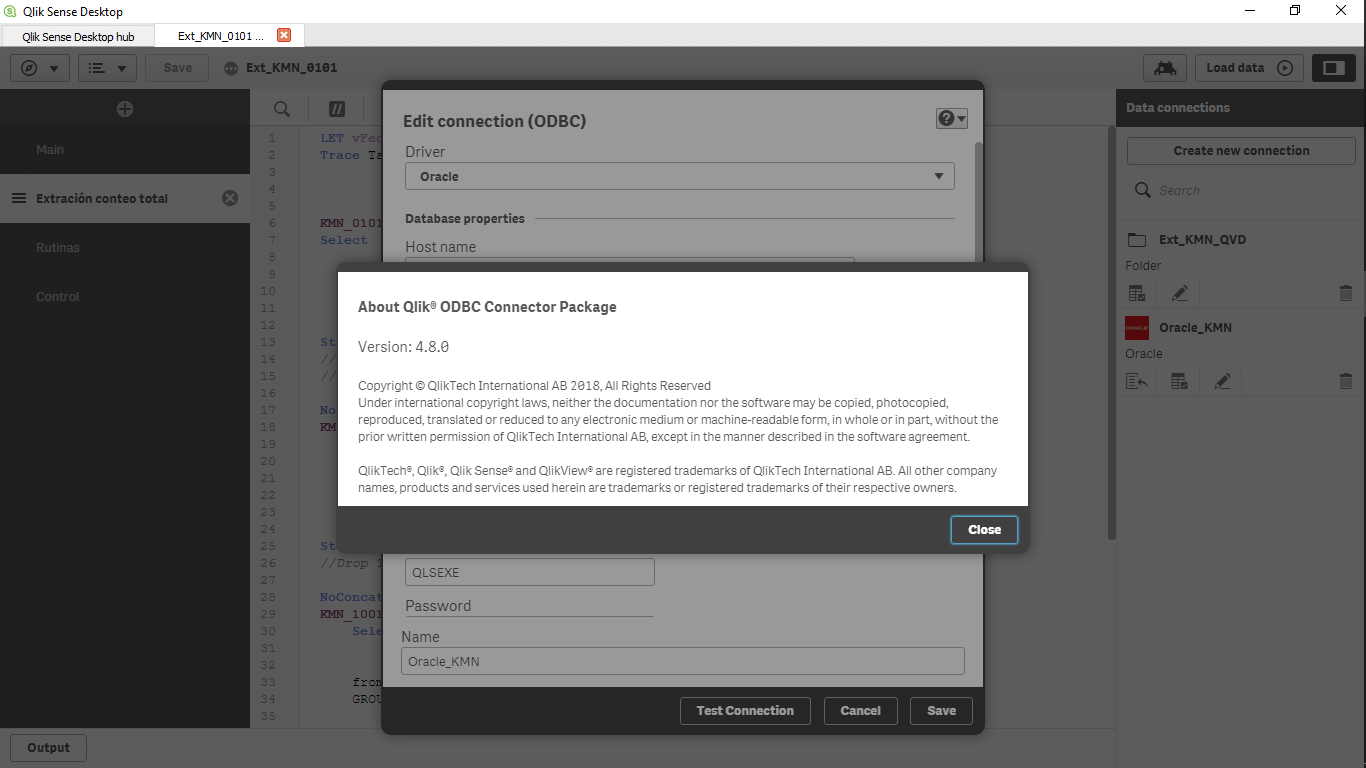The width and height of the screenshot is (1366, 768).
Task: Open the Output panel
Action: tap(48, 747)
